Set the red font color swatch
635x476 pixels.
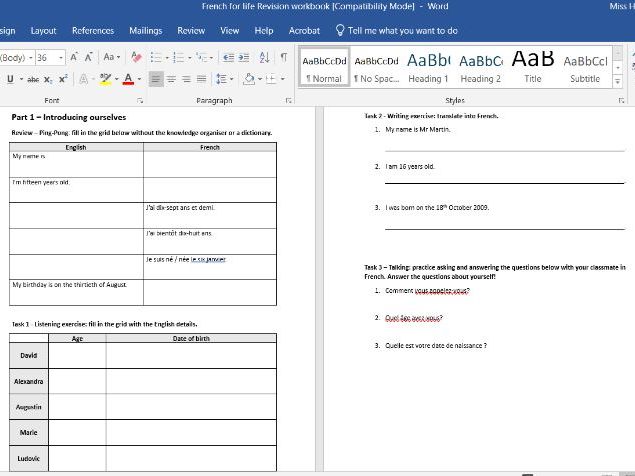(x=128, y=79)
